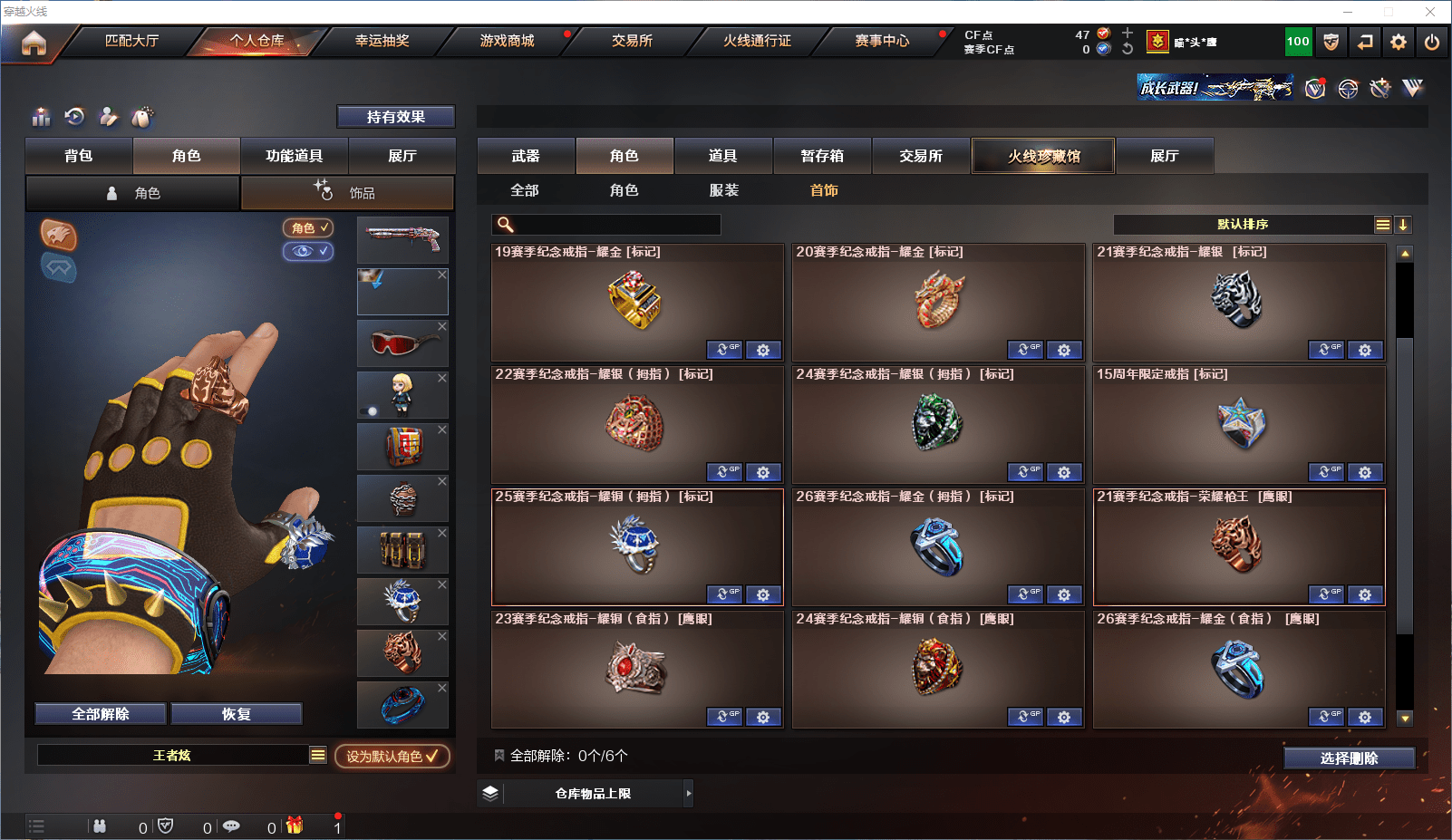Toggle the 角色 checkbox on preview

point(308,227)
